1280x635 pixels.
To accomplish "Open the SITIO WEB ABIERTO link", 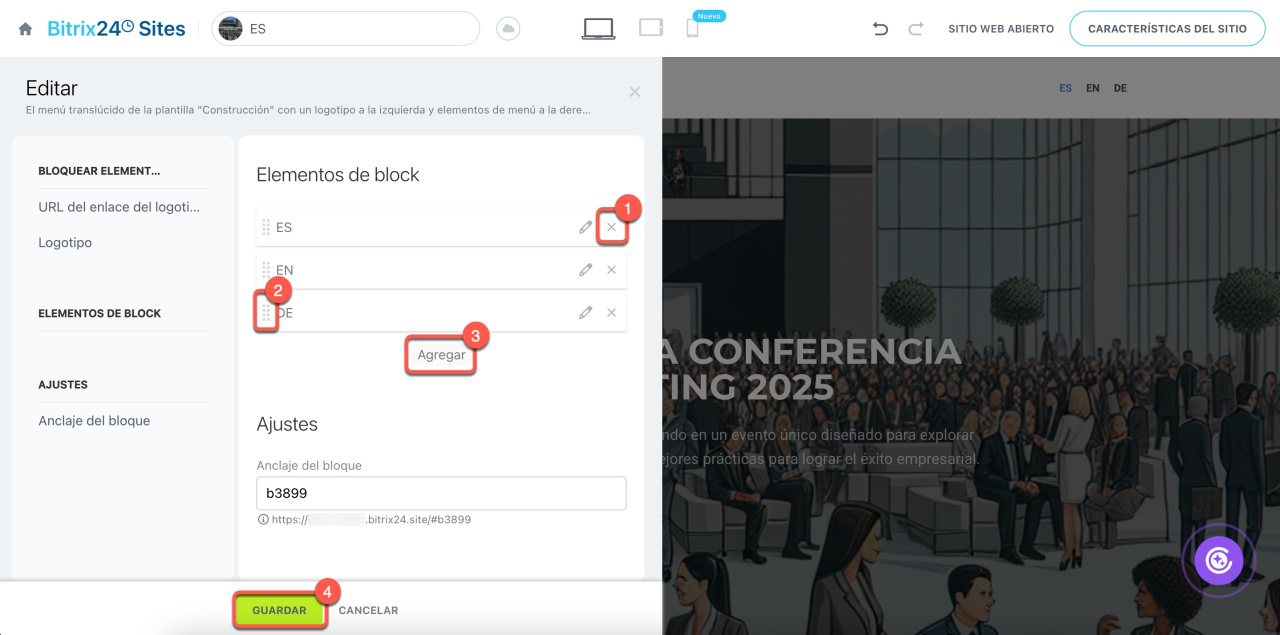I will coord(1001,29).
